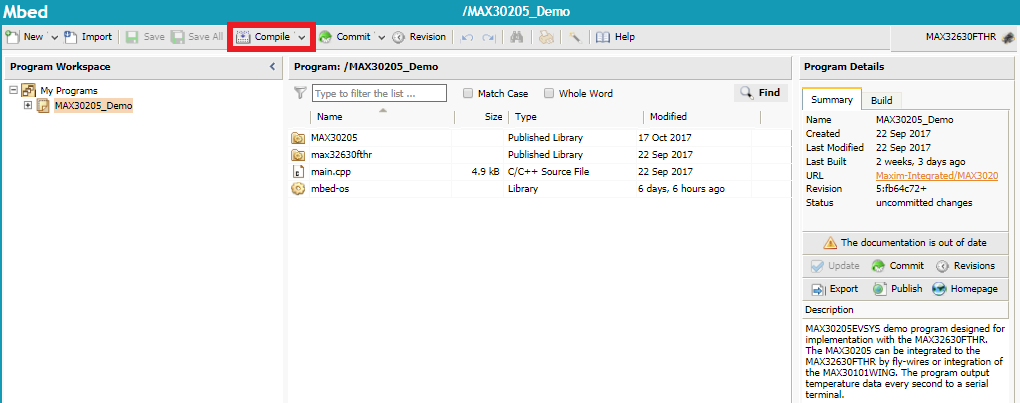Switch to the Summary tab
The image size is (1020, 403).
[x=831, y=99]
